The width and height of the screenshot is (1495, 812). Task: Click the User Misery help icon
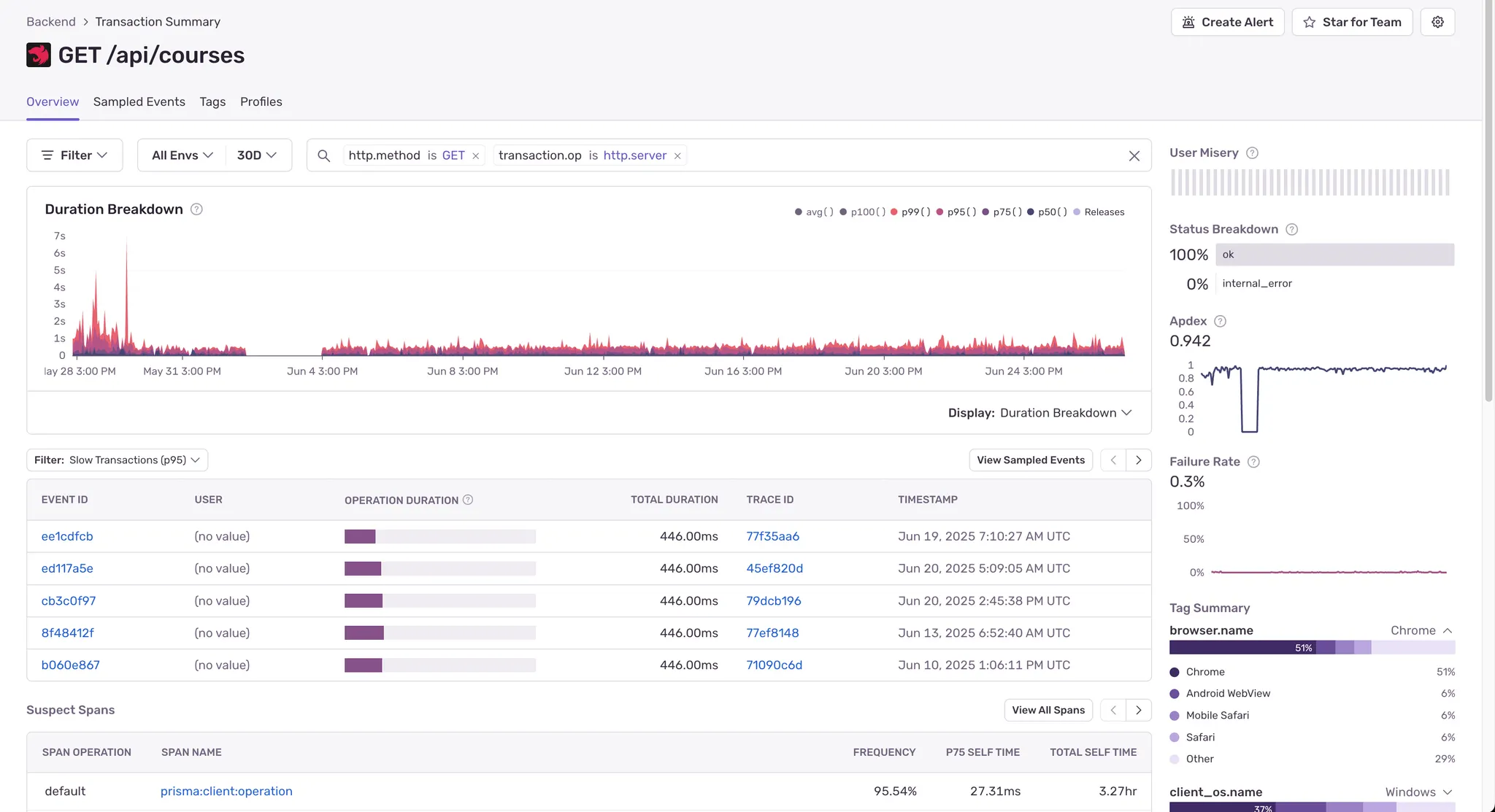pyautogui.click(x=1252, y=152)
